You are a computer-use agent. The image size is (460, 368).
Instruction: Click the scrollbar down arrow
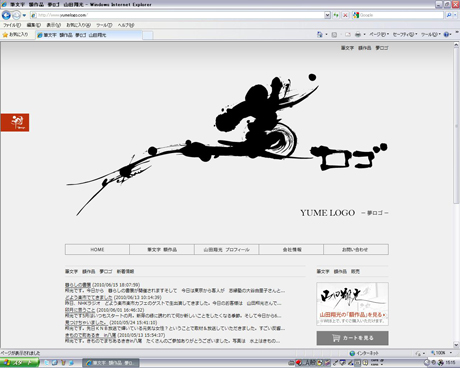[456, 345]
